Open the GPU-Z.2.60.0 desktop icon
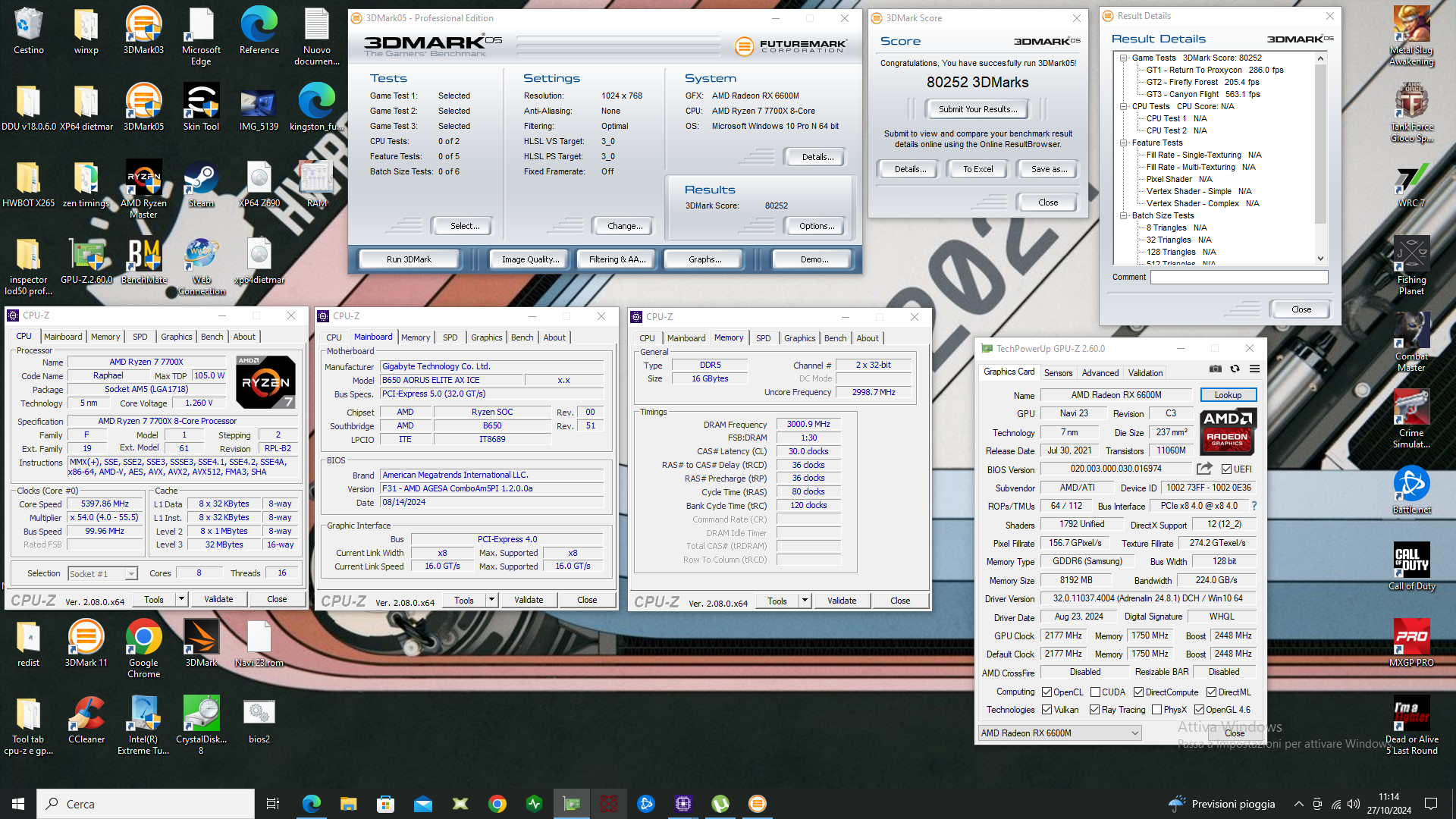This screenshot has height=819, width=1456. click(x=86, y=261)
